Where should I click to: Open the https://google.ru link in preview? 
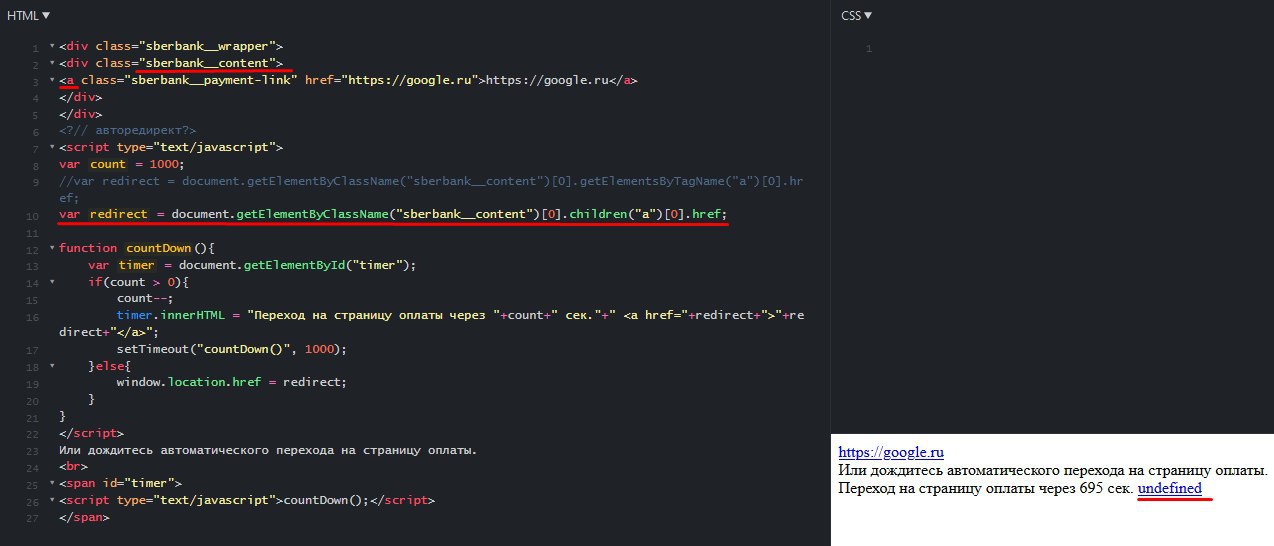click(x=890, y=452)
